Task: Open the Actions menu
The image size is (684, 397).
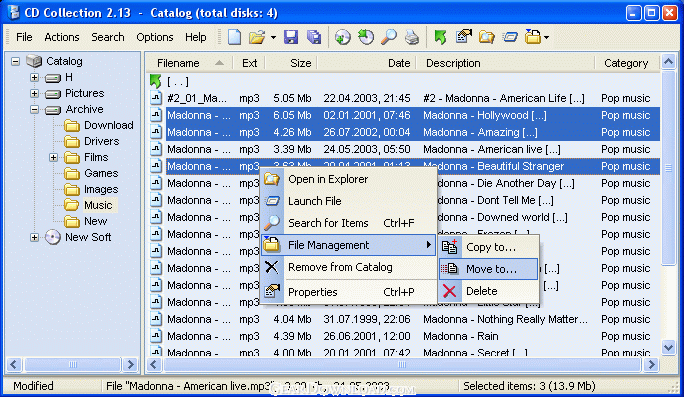Action: pyautogui.click(x=62, y=37)
